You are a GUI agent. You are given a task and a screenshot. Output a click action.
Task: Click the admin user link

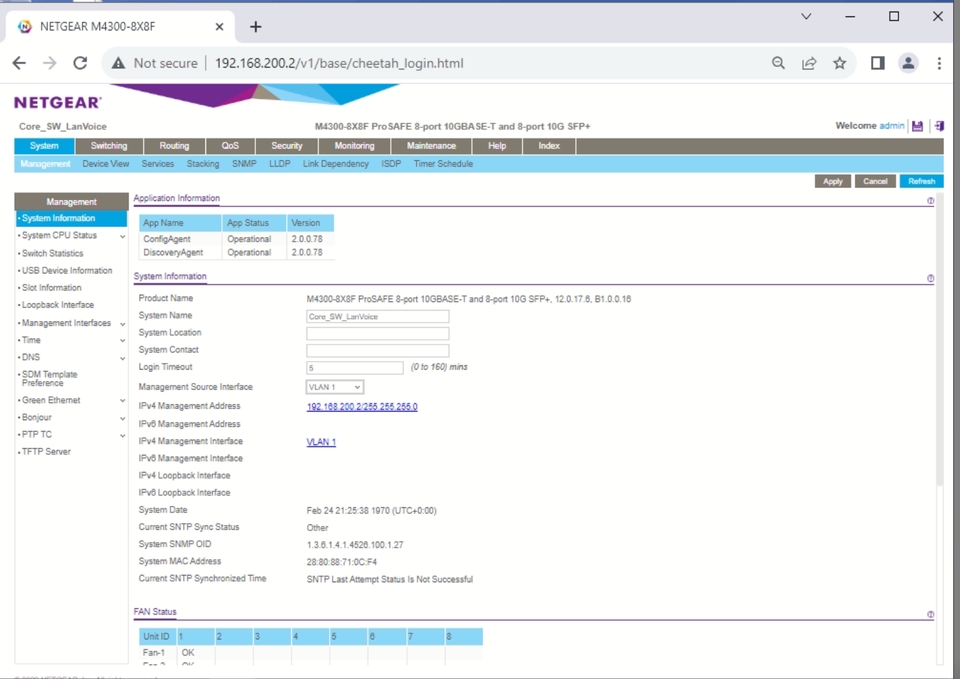(x=891, y=126)
